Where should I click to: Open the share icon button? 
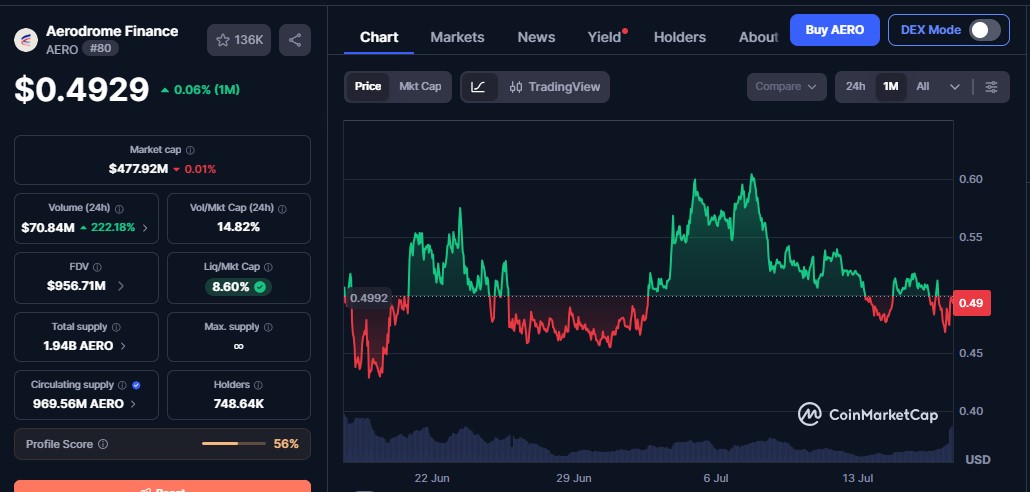(x=295, y=40)
